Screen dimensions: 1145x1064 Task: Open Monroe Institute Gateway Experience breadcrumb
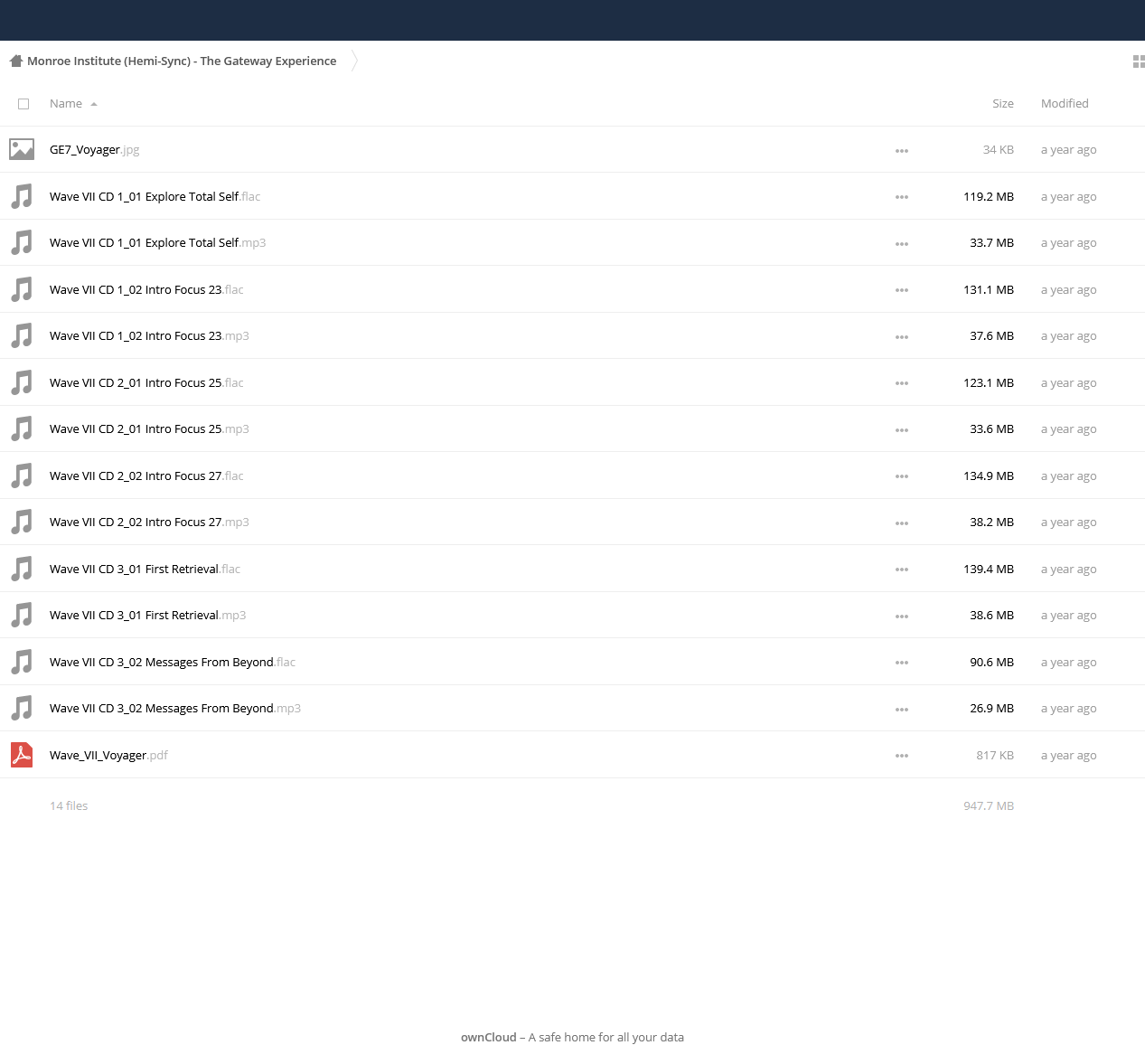(x=182, y=61)
